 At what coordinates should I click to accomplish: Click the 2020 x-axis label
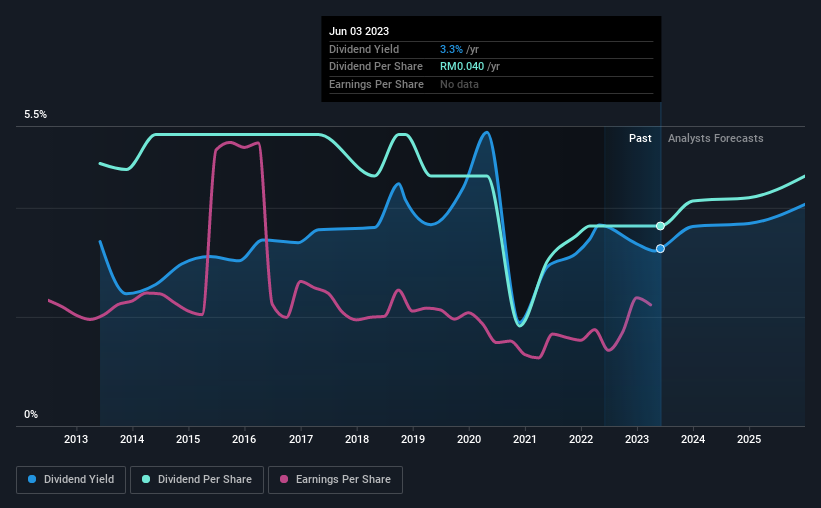click(x=469, y=439)
